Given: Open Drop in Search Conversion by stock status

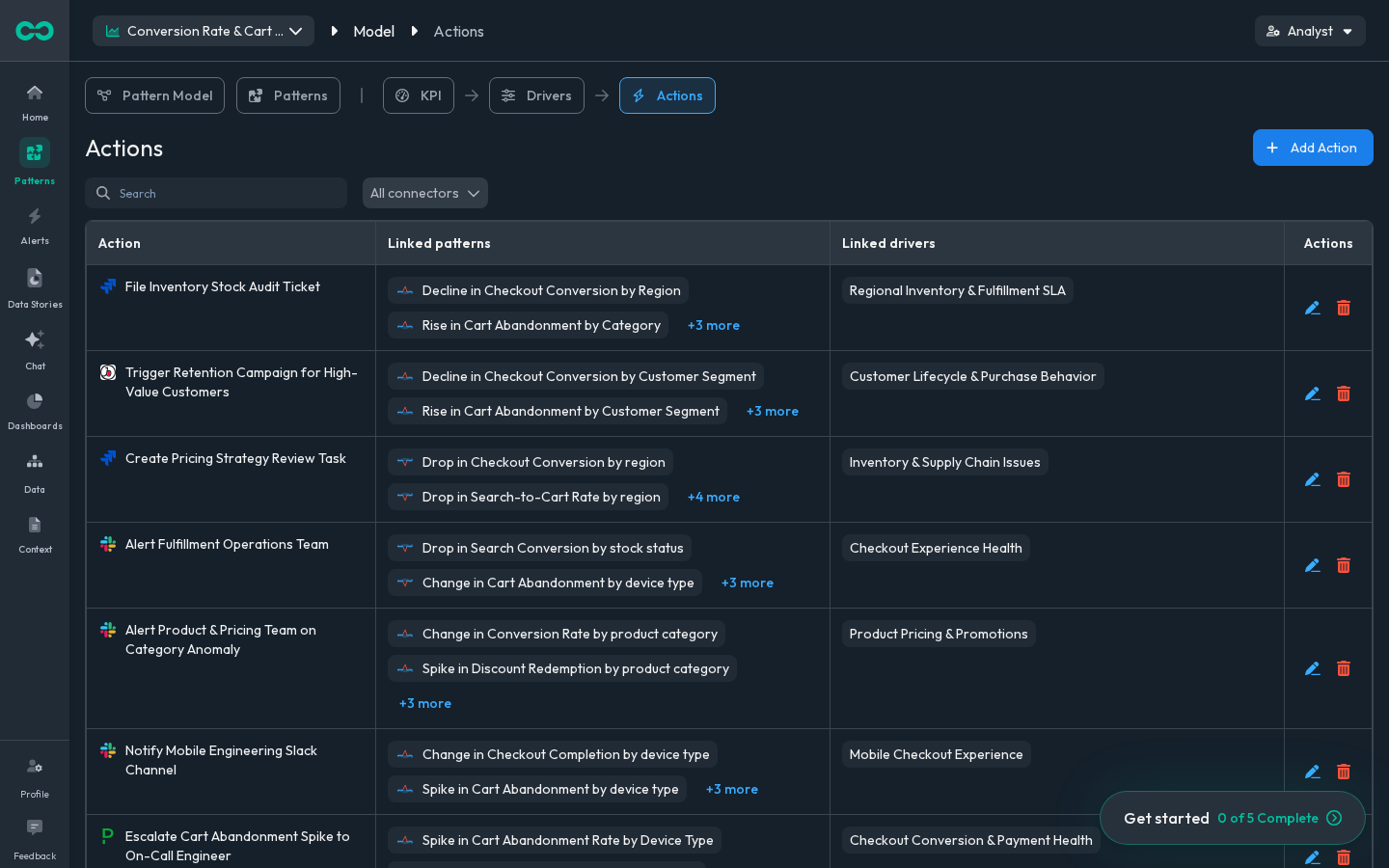Looking at the screenshot, I should point(540,548).
